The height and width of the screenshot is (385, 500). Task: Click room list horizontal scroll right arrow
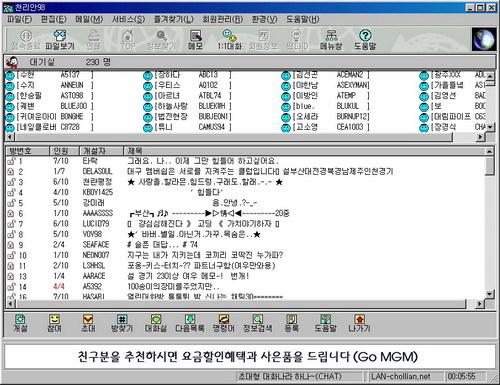point(480,304)
